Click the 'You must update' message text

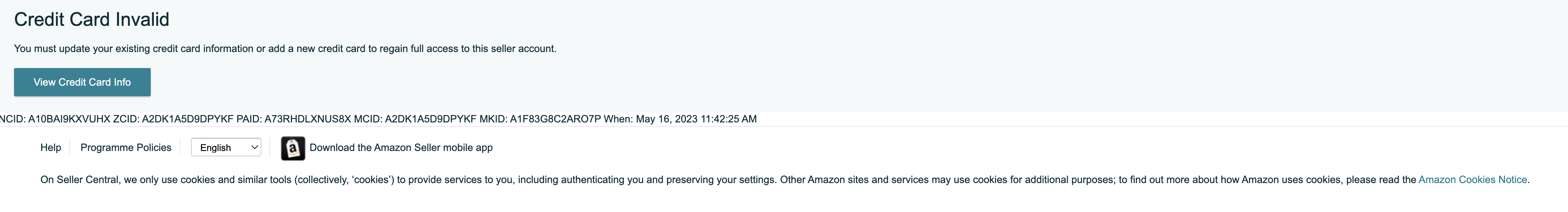pyautogui.click(x=285, y=49)
